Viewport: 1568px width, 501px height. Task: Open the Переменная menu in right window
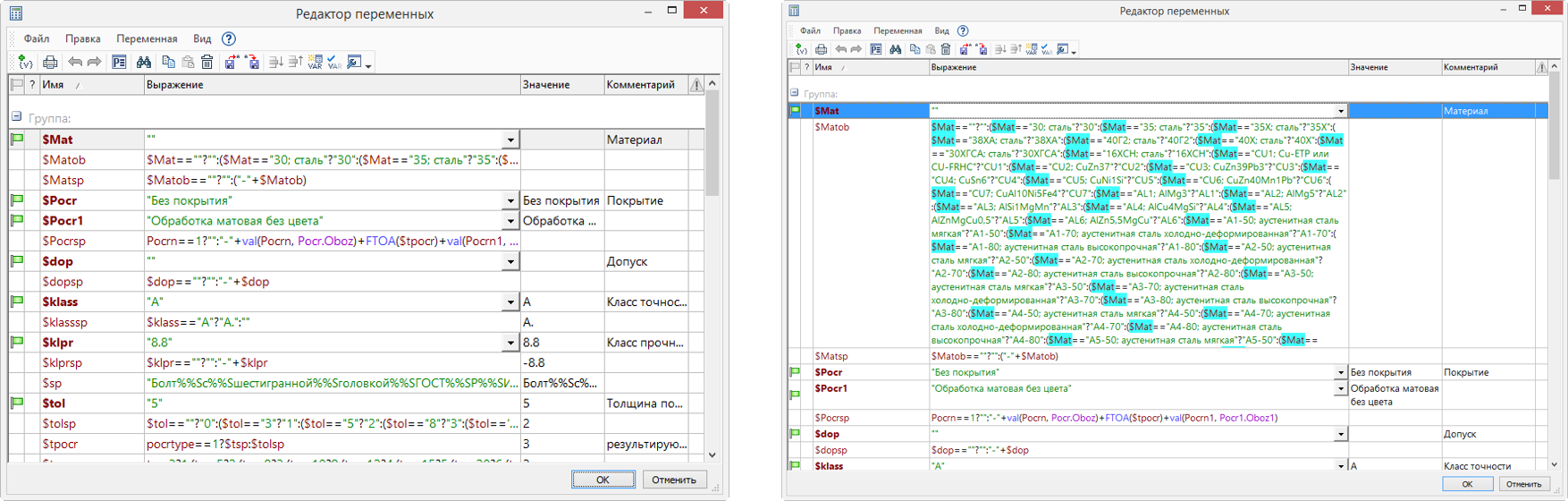click(898, 30)
